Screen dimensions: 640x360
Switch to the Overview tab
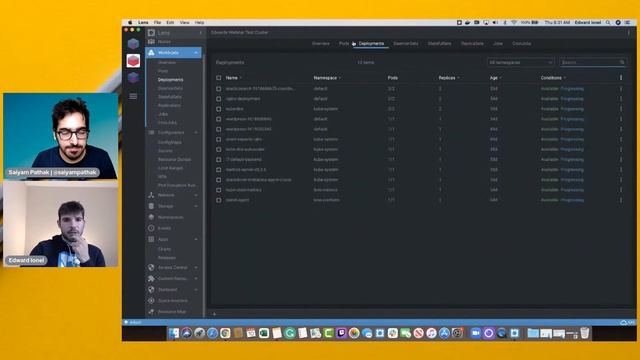(320, 43)
